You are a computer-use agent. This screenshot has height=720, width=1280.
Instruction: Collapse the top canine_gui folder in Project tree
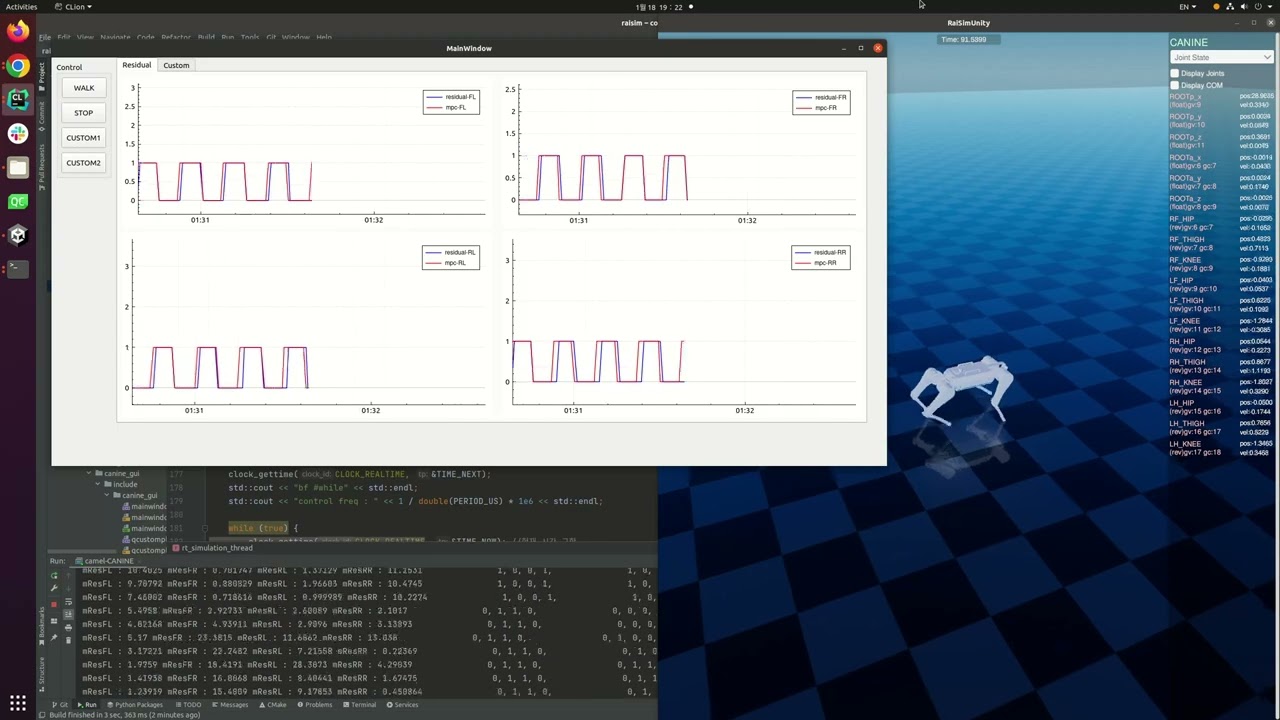tap(88, 474)
